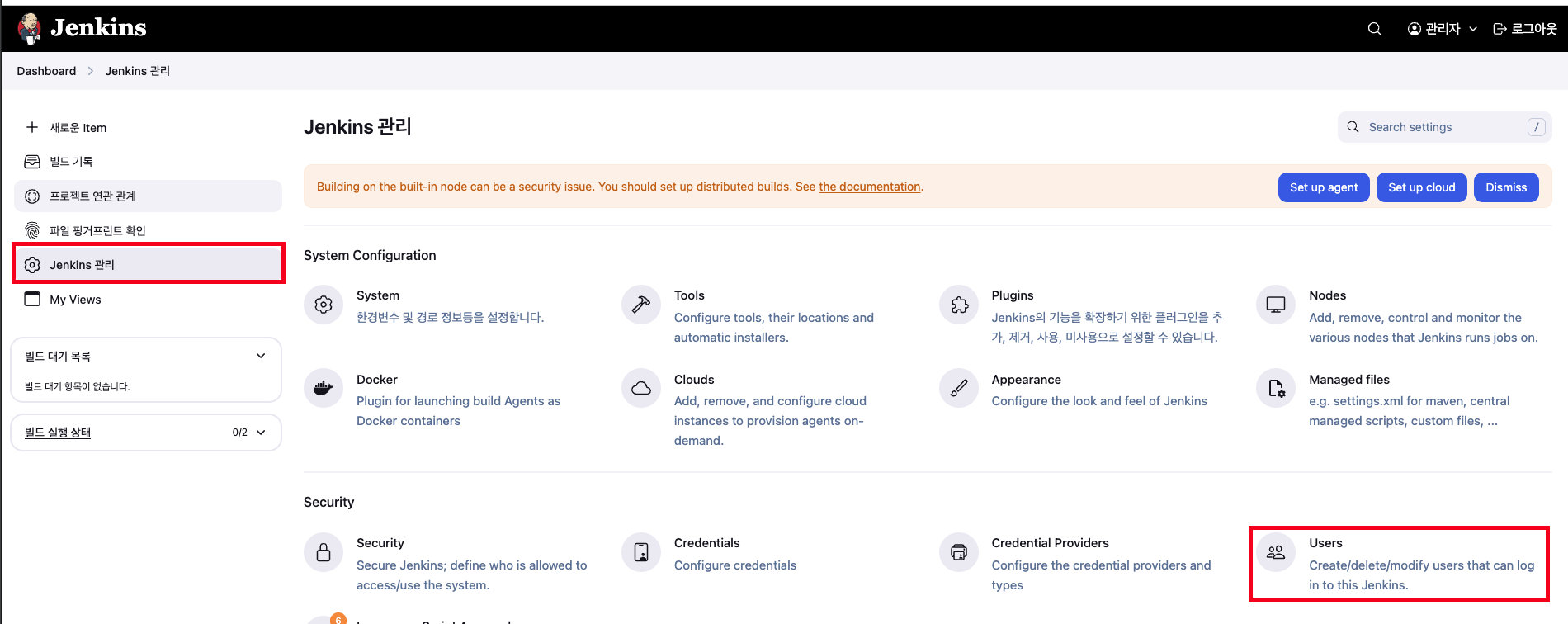Click into the Search settings field
Screen dimensions: 1568x624
coord(1444,127)
